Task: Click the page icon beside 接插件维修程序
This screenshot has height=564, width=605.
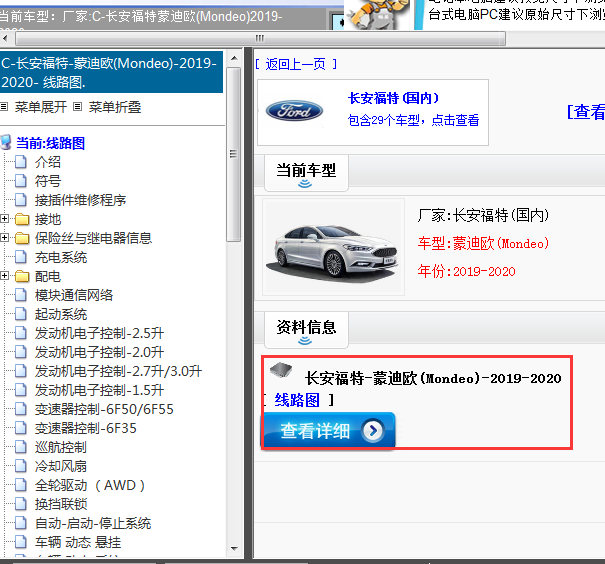Action: pos(21,200)
